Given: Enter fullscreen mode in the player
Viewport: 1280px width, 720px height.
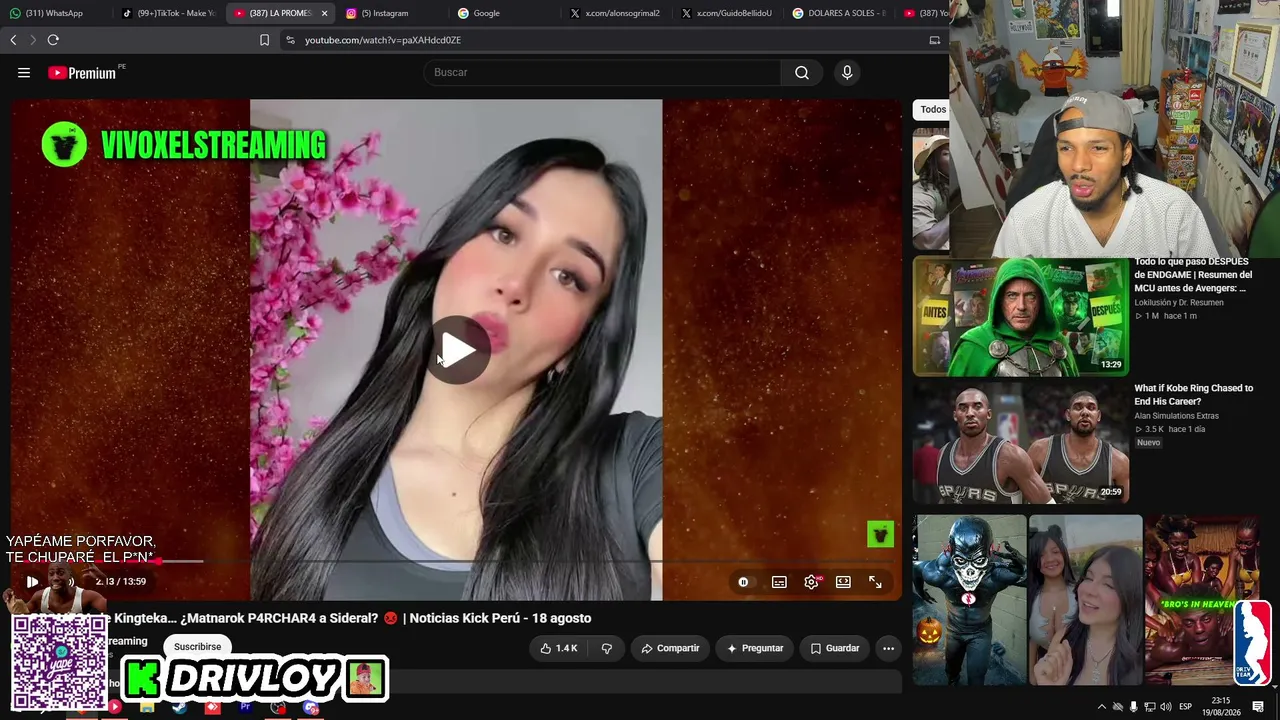Looking at the screenshot, I should (x=875, y=582).
